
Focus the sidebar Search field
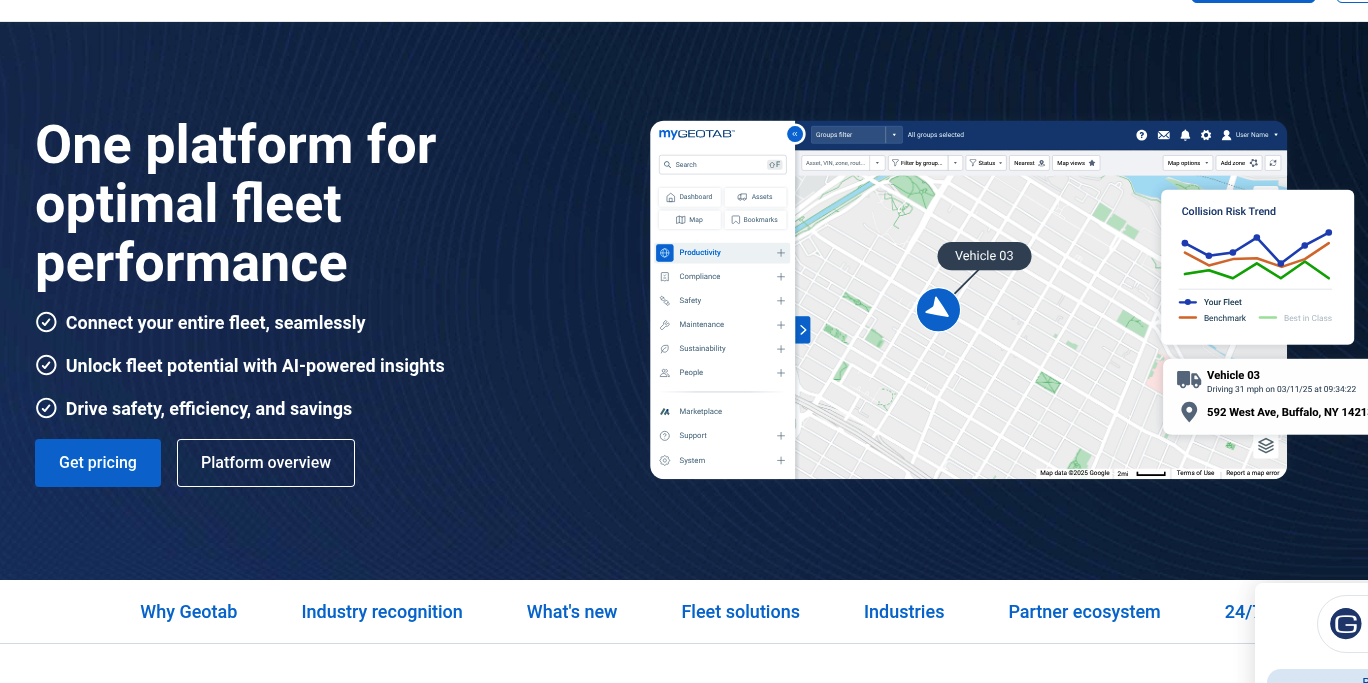click(x=722, y=165)
